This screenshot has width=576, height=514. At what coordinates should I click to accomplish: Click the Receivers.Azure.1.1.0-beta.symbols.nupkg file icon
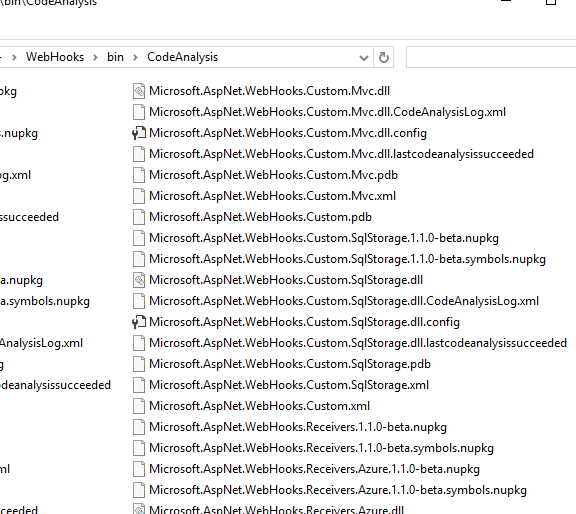tap(139, 490)
